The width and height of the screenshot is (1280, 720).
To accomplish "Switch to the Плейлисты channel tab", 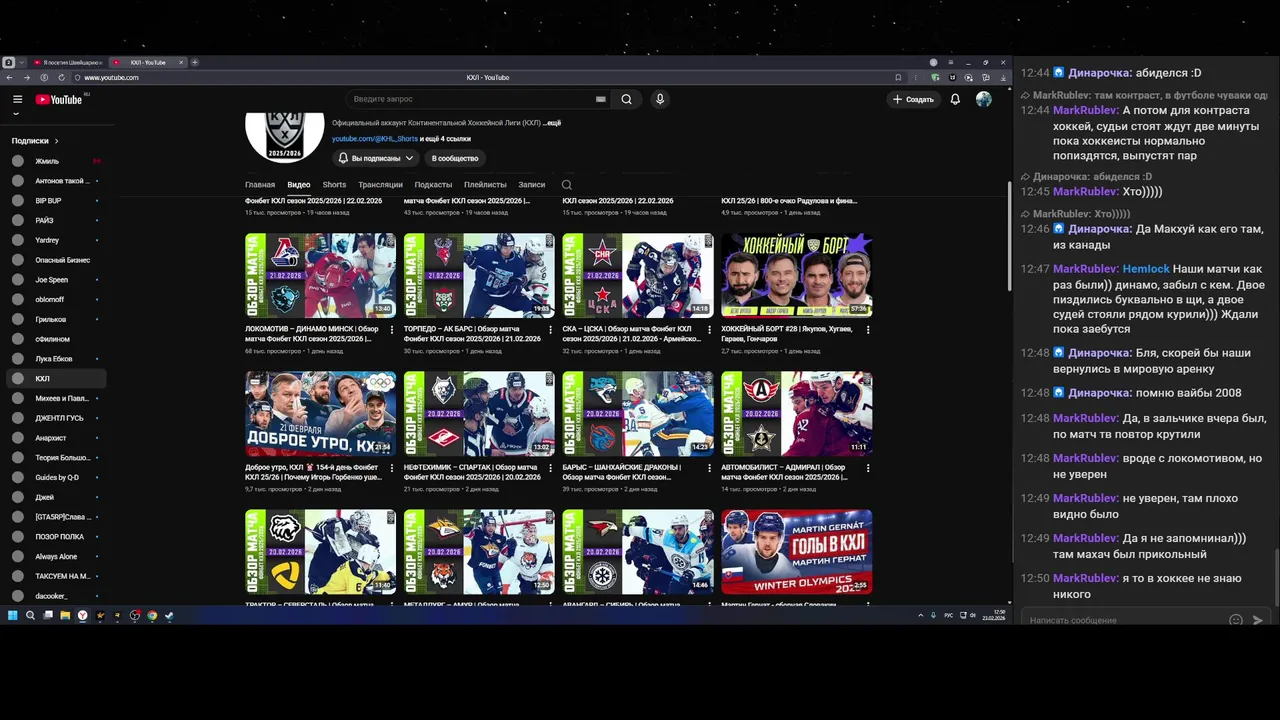I will [x=485, y=185].
